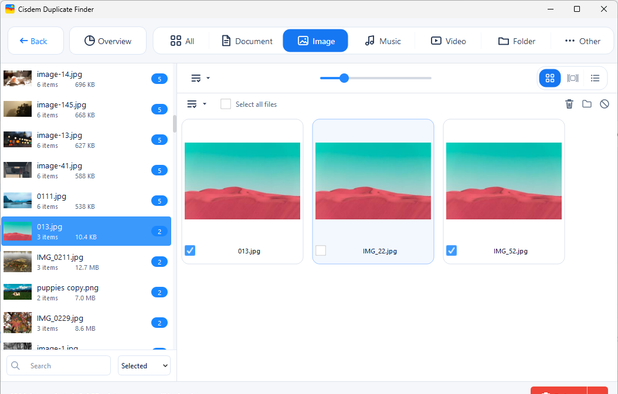Click the 013.jpg file name under thumbnail
Viewport: 618px width, 394px height.
point(249,251)
